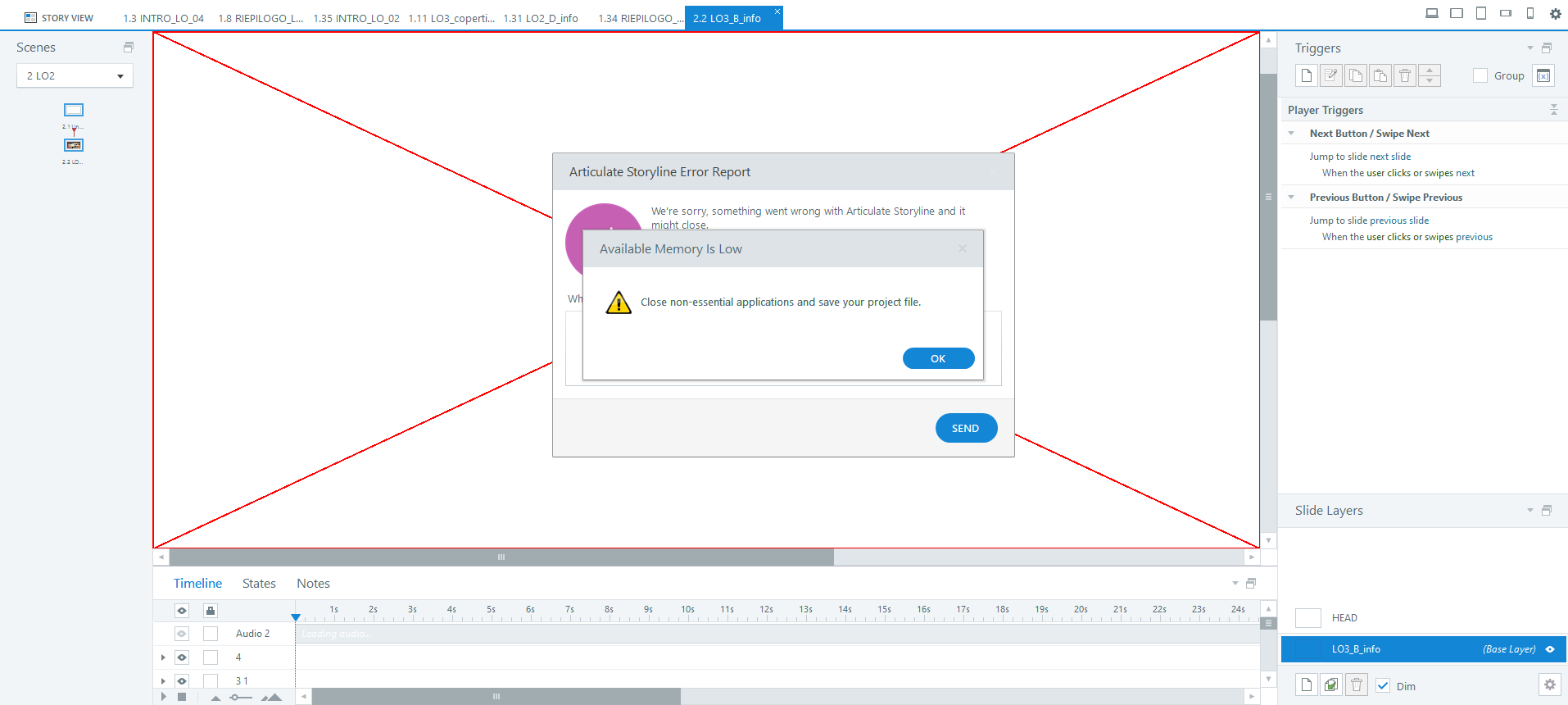Click trigger order up/down stepper

tap(1430, 75)
